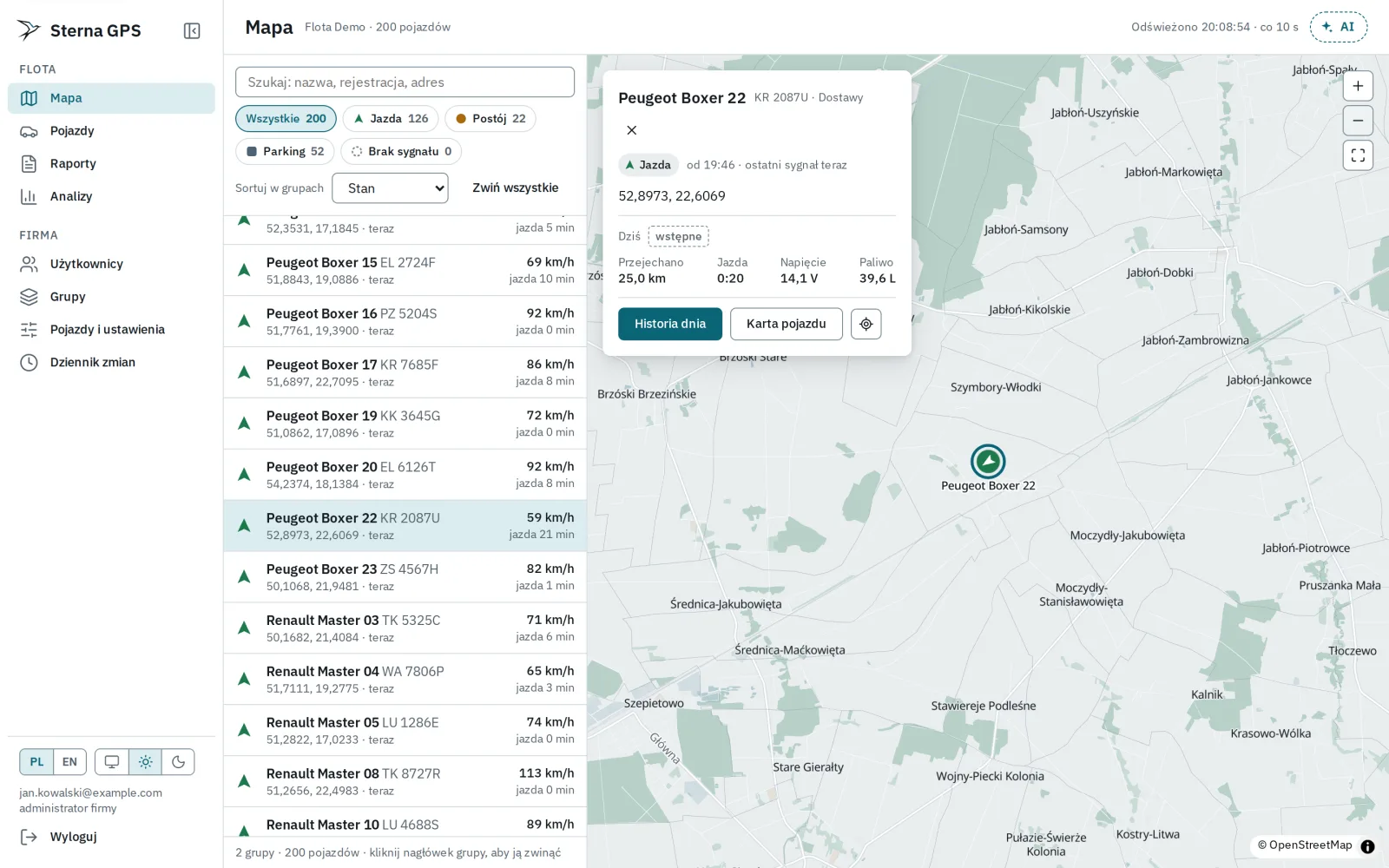Center map on vehicle with locate icon

click(x=866, y=324)
